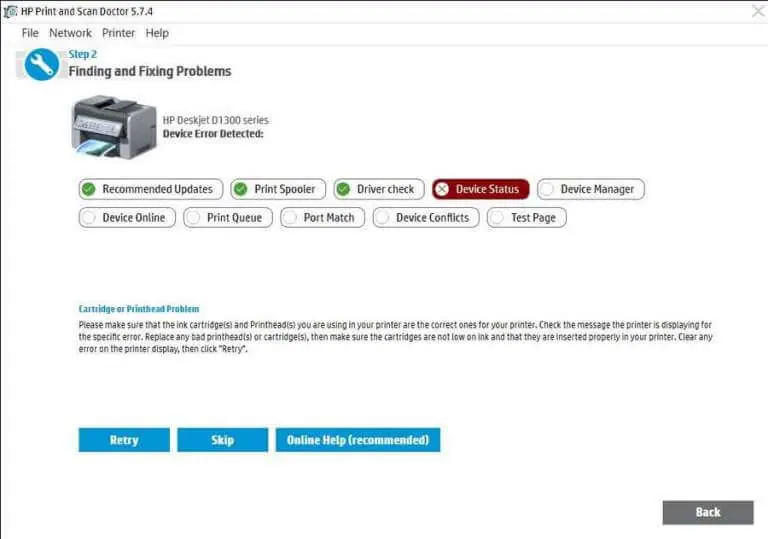Click empty status circle on Device Conflicts

coord(383,218)
